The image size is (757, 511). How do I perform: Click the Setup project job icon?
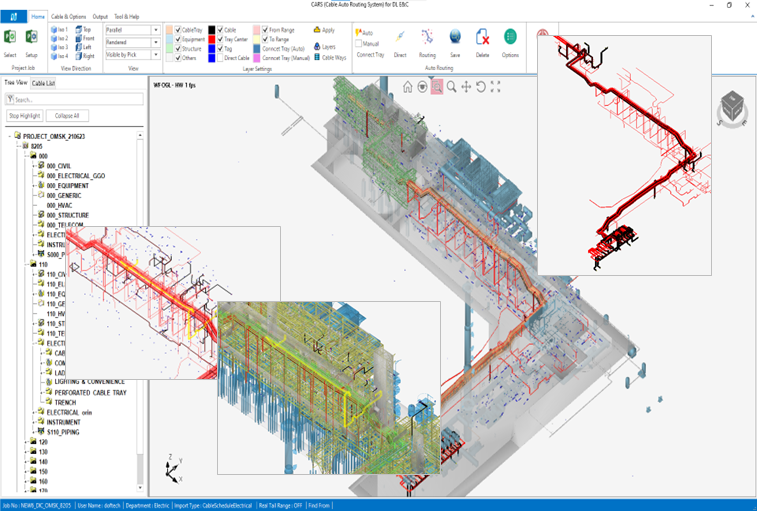tap(31, 39)
